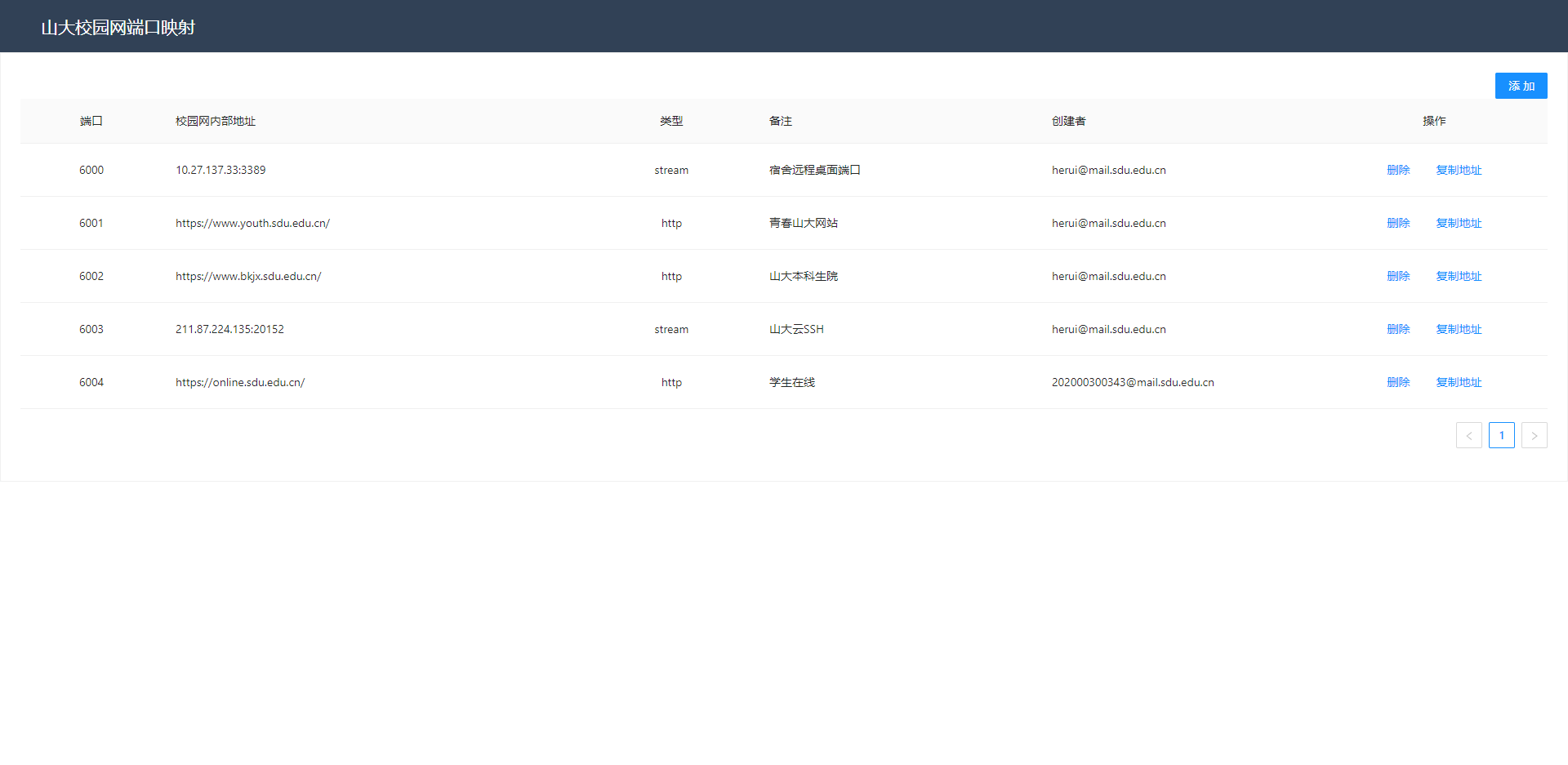Image resolution: width=1568 pixels, height=765 pixels.
Task: Click port number 6000
Action: (x=91, y=170)
